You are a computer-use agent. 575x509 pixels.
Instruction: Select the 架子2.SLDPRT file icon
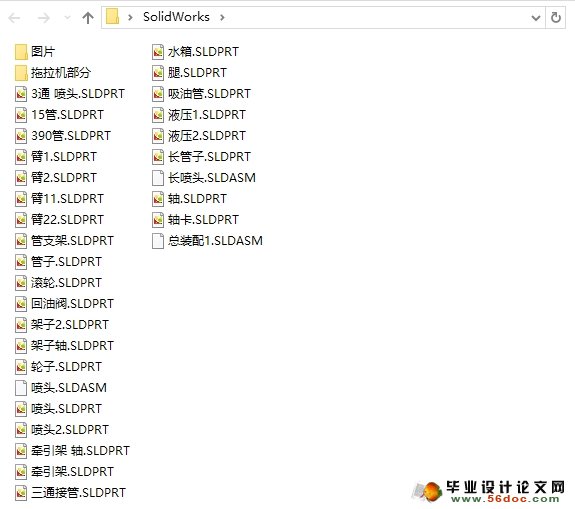tap(21, 325)
